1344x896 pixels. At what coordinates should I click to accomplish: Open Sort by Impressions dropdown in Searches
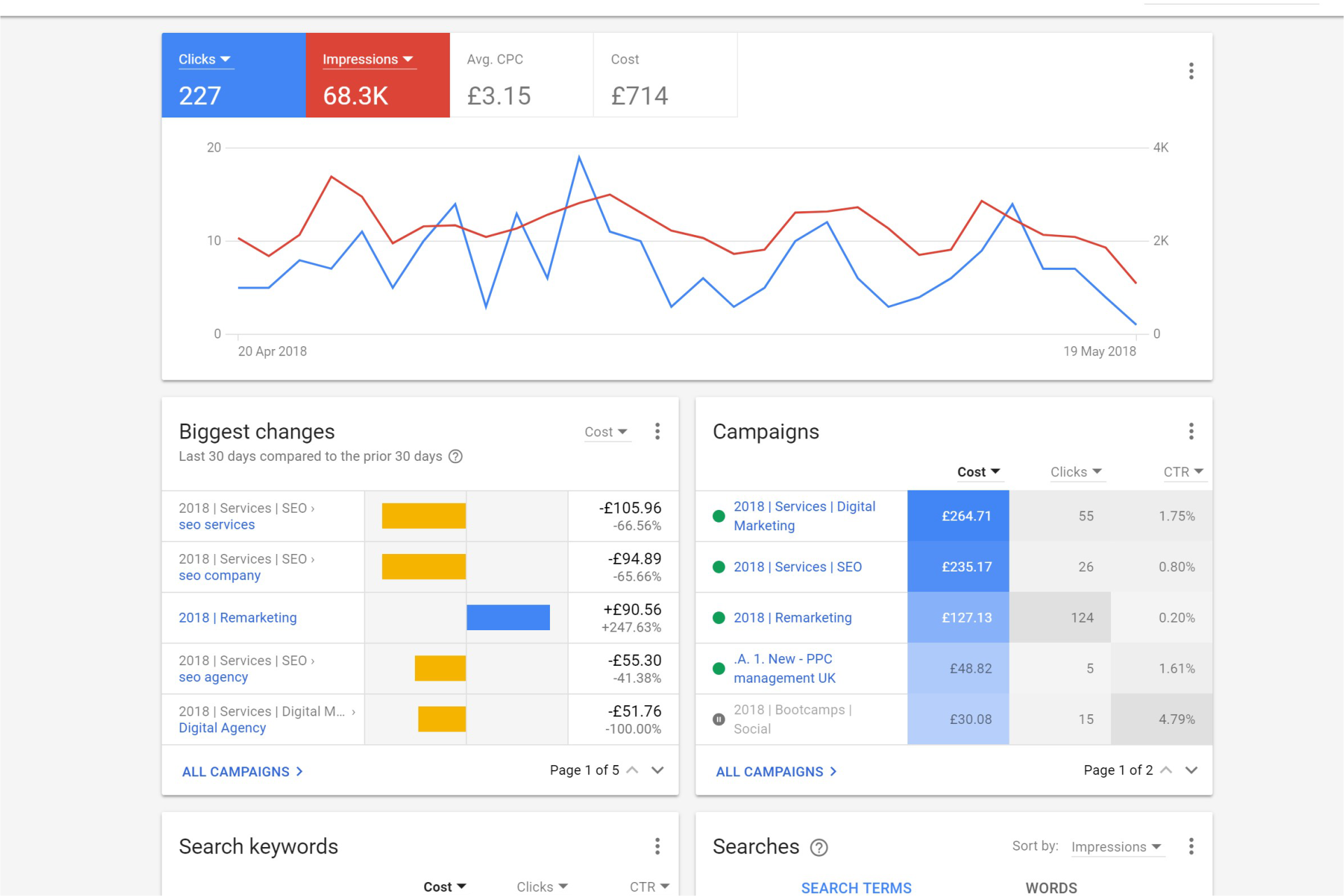click(x=1116, y=847)
